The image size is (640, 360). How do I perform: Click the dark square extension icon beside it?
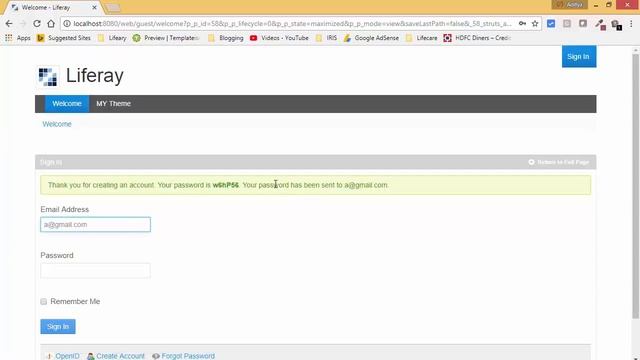coord(583,24)
